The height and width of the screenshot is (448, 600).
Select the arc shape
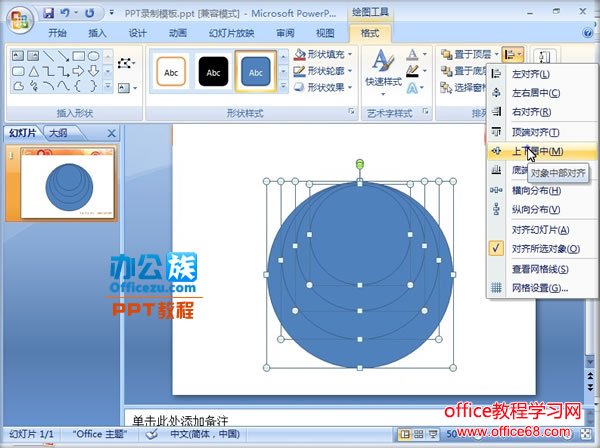pos(48,86)
